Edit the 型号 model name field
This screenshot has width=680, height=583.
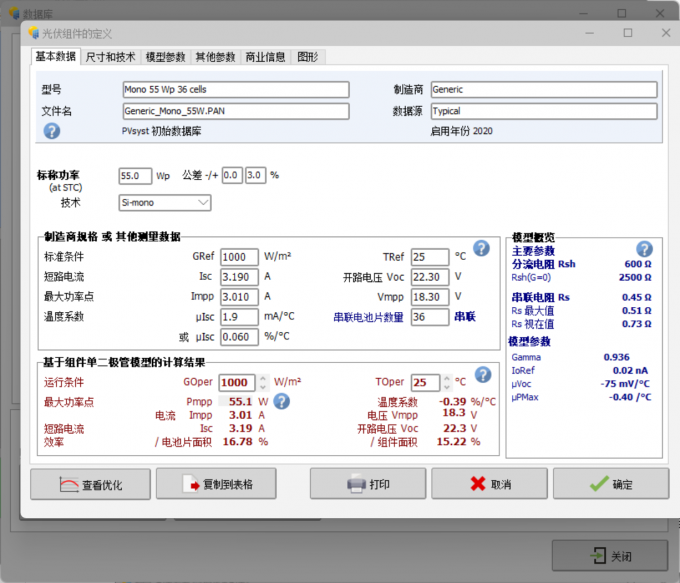[236, 90]
